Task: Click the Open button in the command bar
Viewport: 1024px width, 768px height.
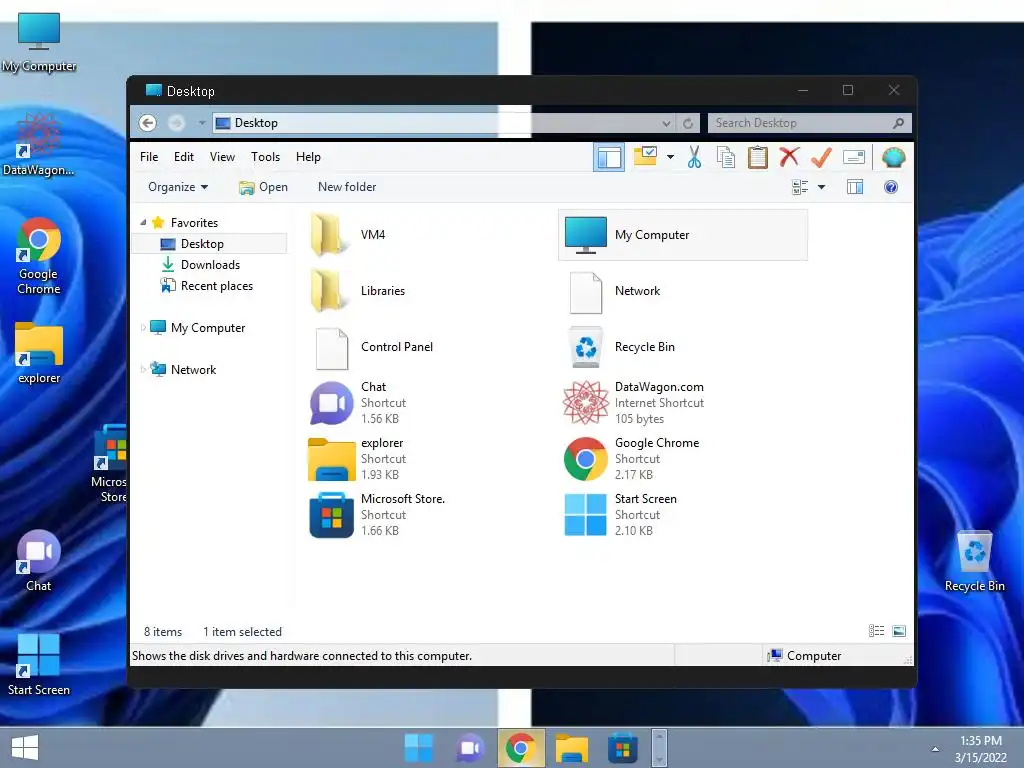Action: (x=263, y=187)
